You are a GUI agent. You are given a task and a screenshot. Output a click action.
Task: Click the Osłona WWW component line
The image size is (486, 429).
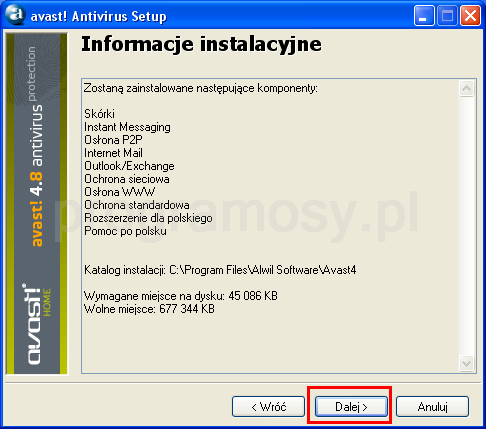click(x=120, y=192)
